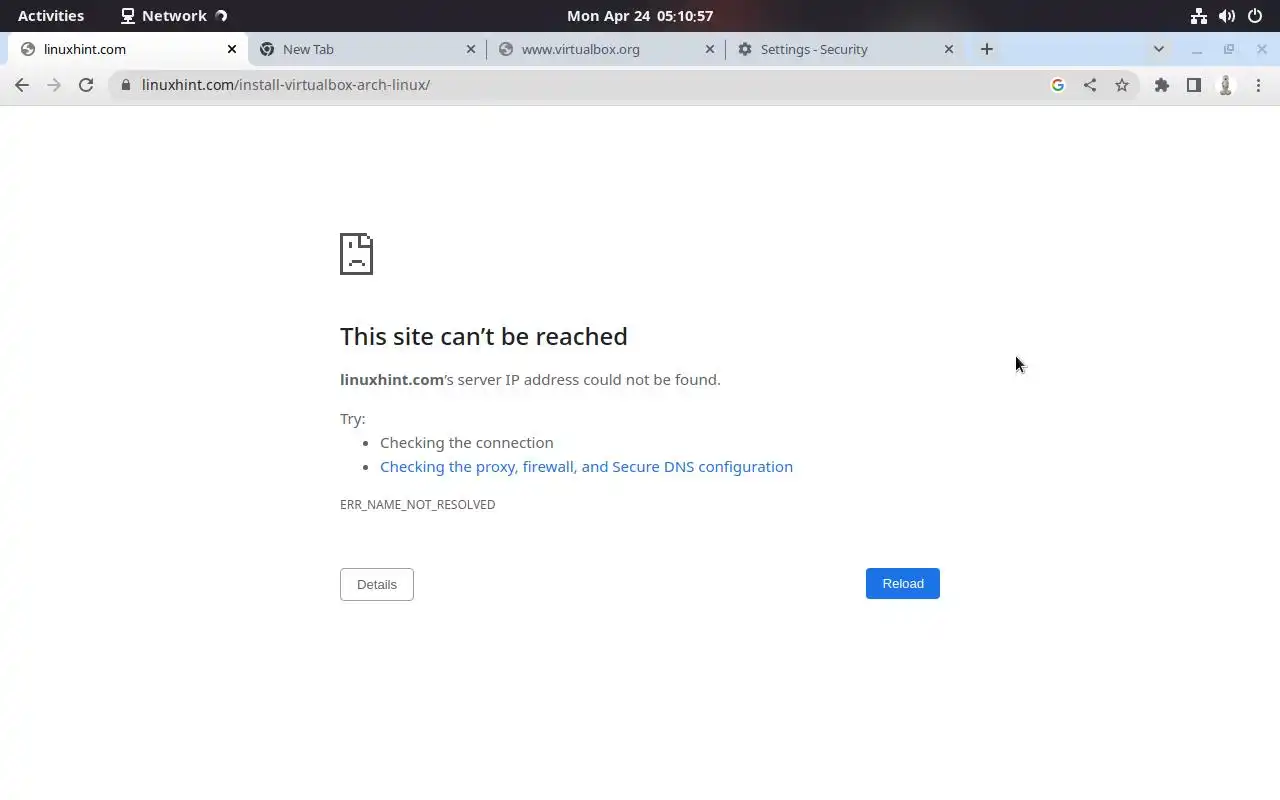The image size is (1280, 800).
Task: Minimize the browser window
Action: coord(1197,49)
